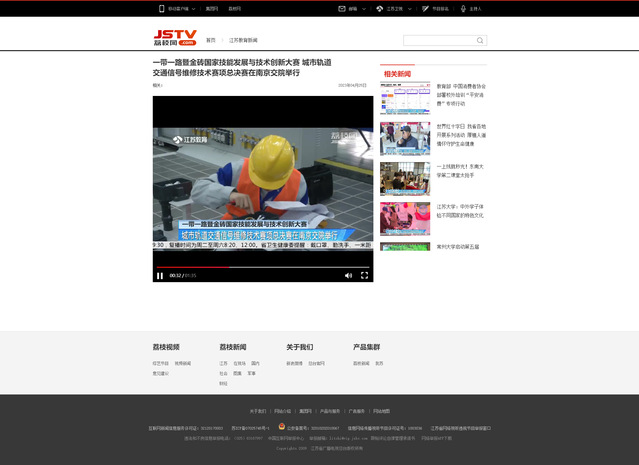The image size is (639, 465).
Task: Enter fullscreen mode on the video player
Action: [364, 275]
